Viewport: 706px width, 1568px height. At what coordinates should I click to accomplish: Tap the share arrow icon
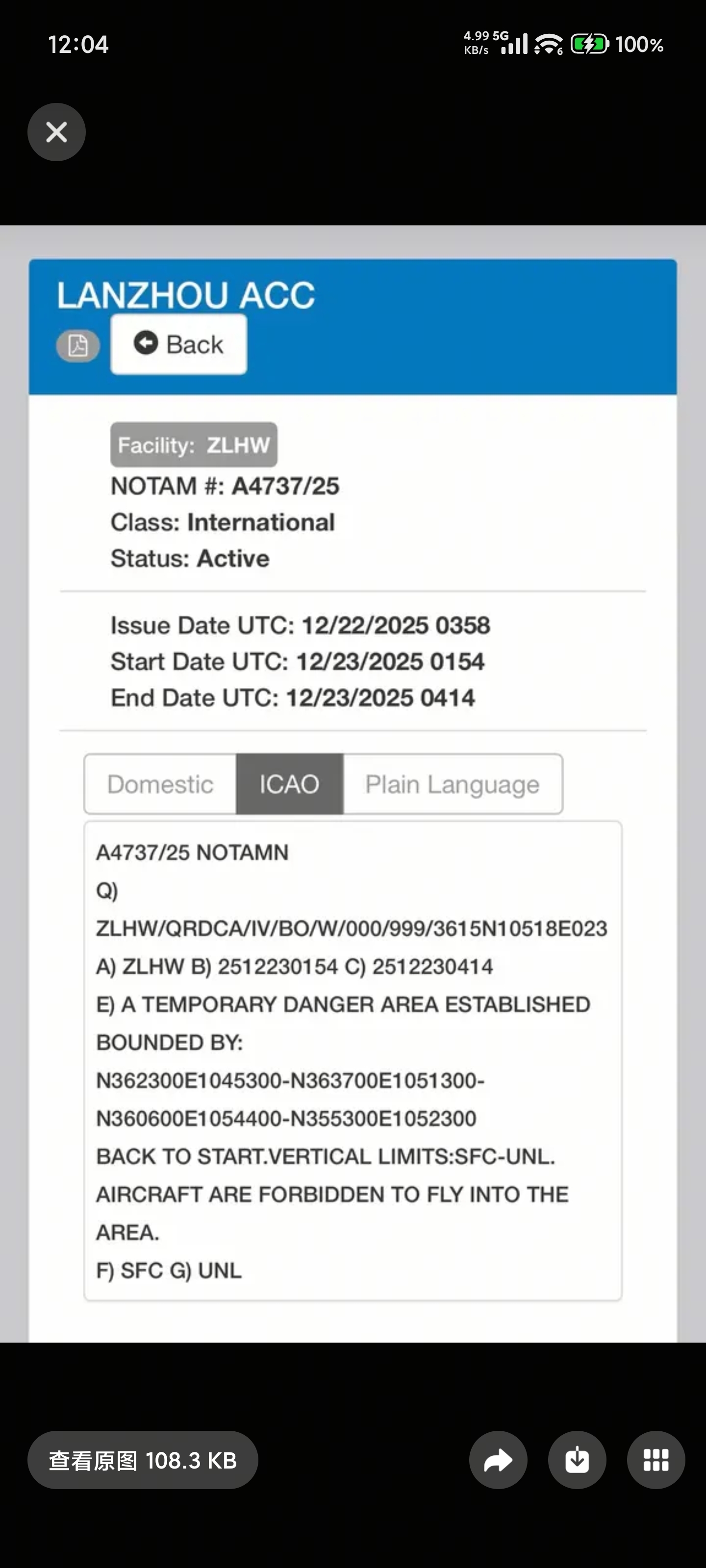coord(498,1460)
